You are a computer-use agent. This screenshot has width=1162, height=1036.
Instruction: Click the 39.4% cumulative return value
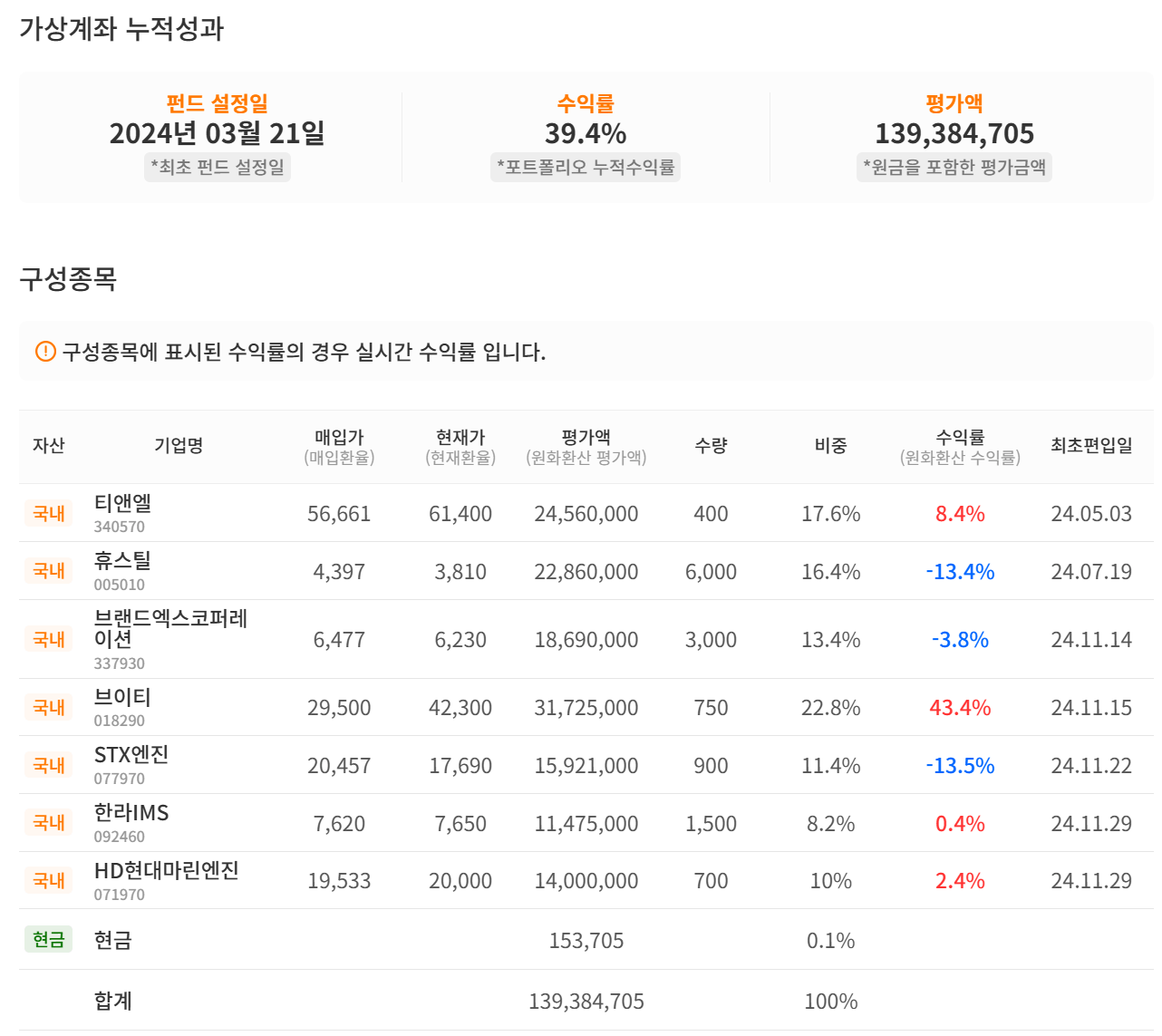pyautogui.click(x=586, y=134)
